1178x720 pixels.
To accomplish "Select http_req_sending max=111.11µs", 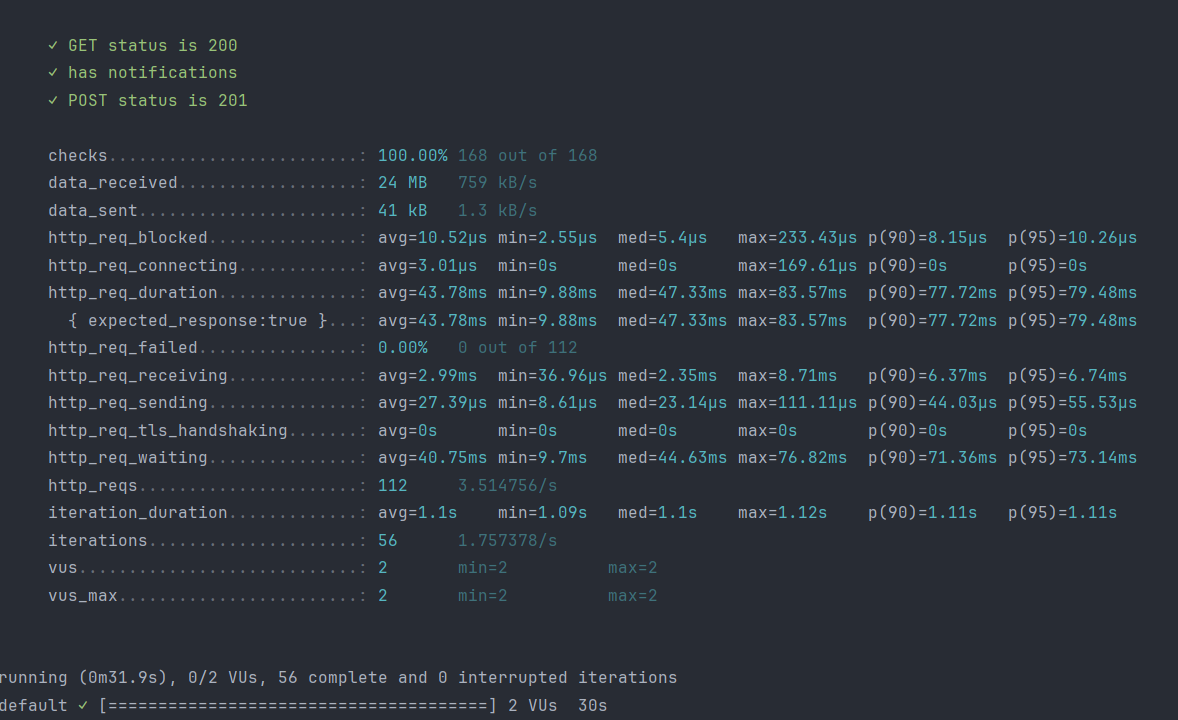I will click(797, 403).
